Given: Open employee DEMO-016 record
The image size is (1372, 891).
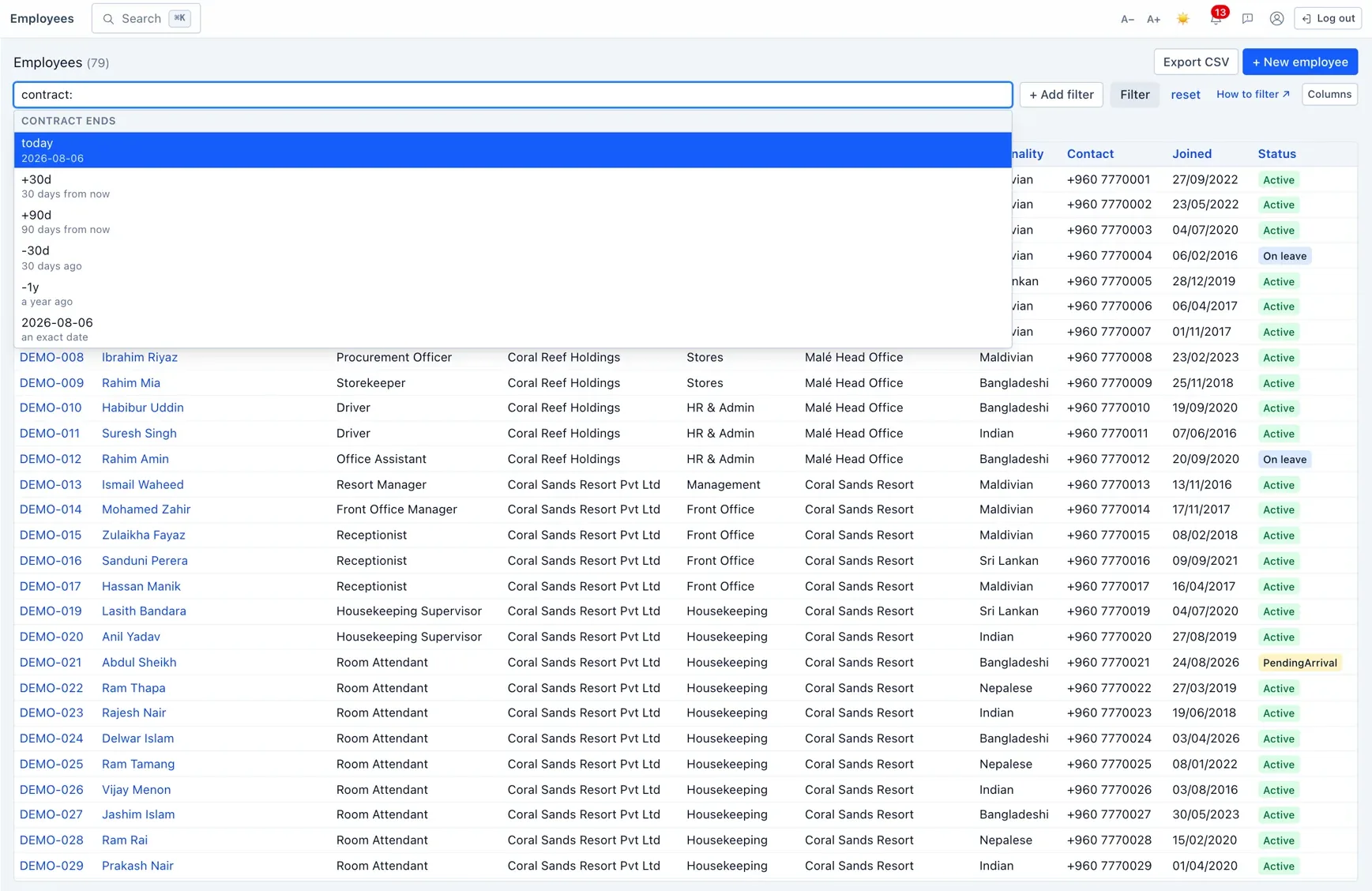Looking at the screenshot, I should (x=51, y=561).
